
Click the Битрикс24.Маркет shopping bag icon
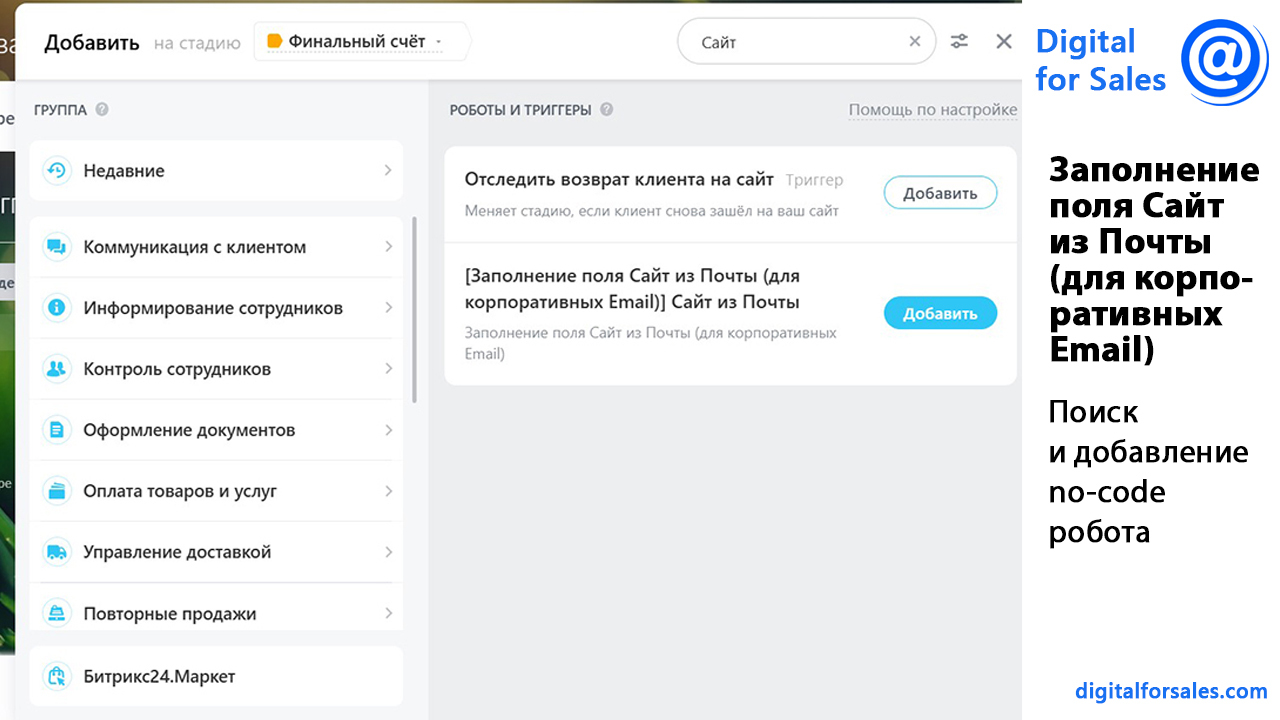click(57, 677)
